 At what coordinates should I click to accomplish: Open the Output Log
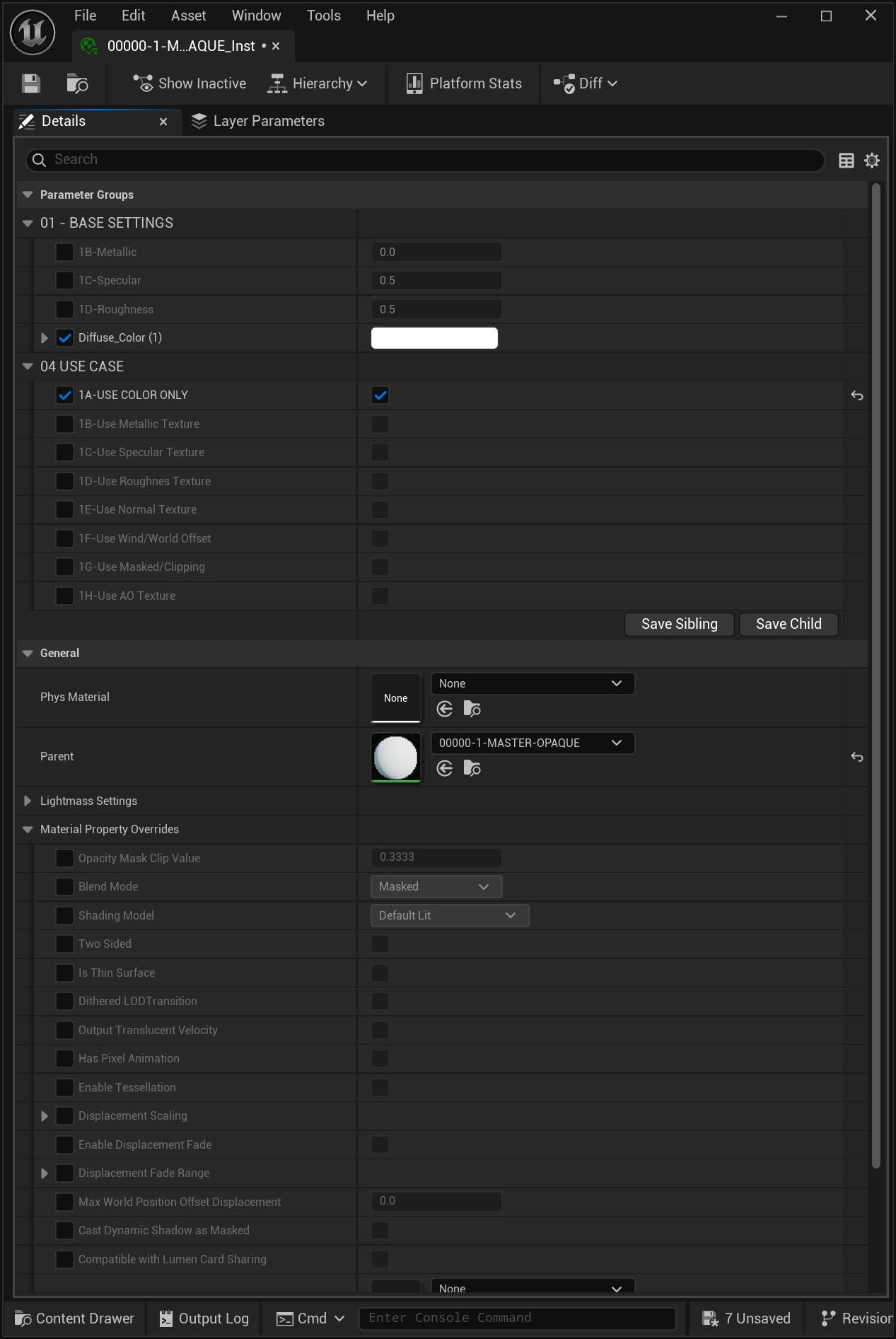tap(204, 1318)
